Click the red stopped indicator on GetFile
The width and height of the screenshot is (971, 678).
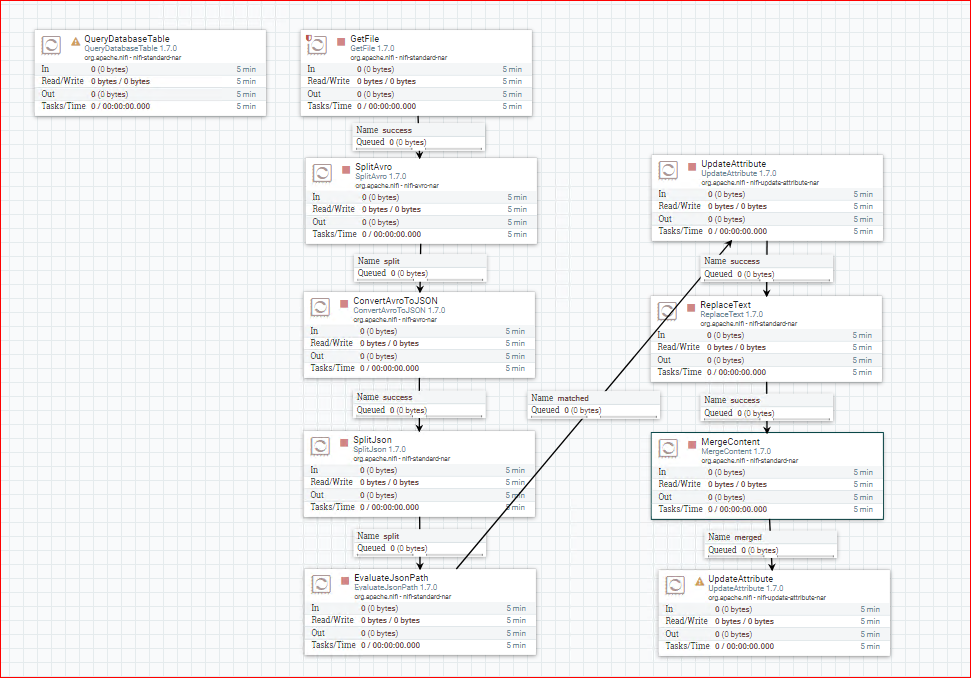(x=341, y=41)
